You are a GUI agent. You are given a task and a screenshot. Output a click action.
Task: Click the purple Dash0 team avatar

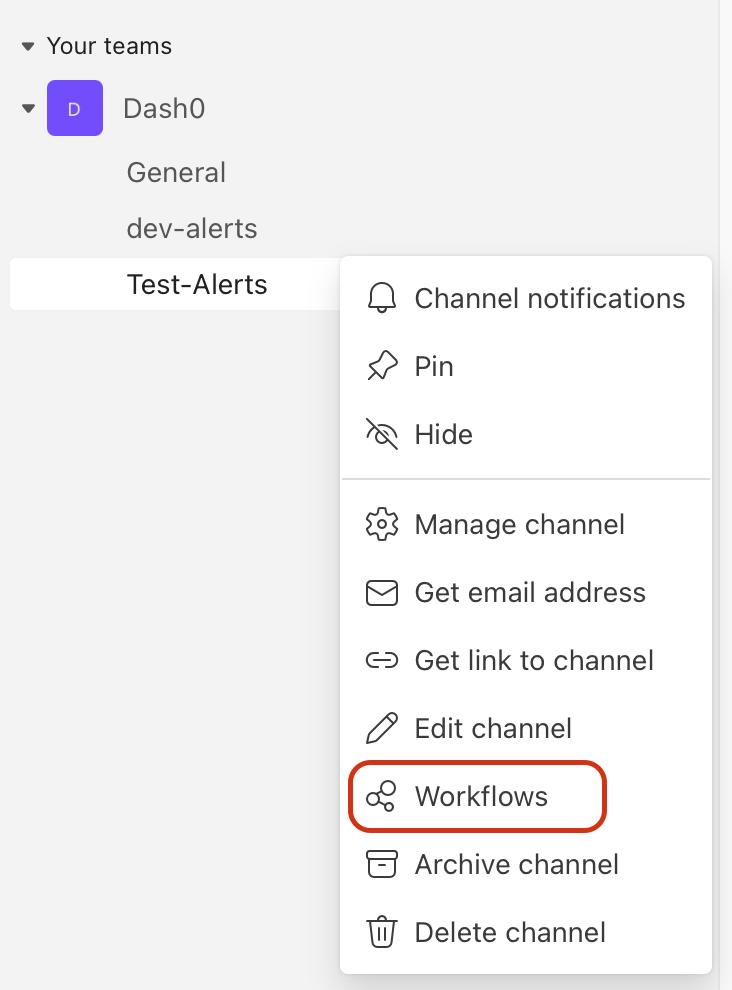click(75, 108)
